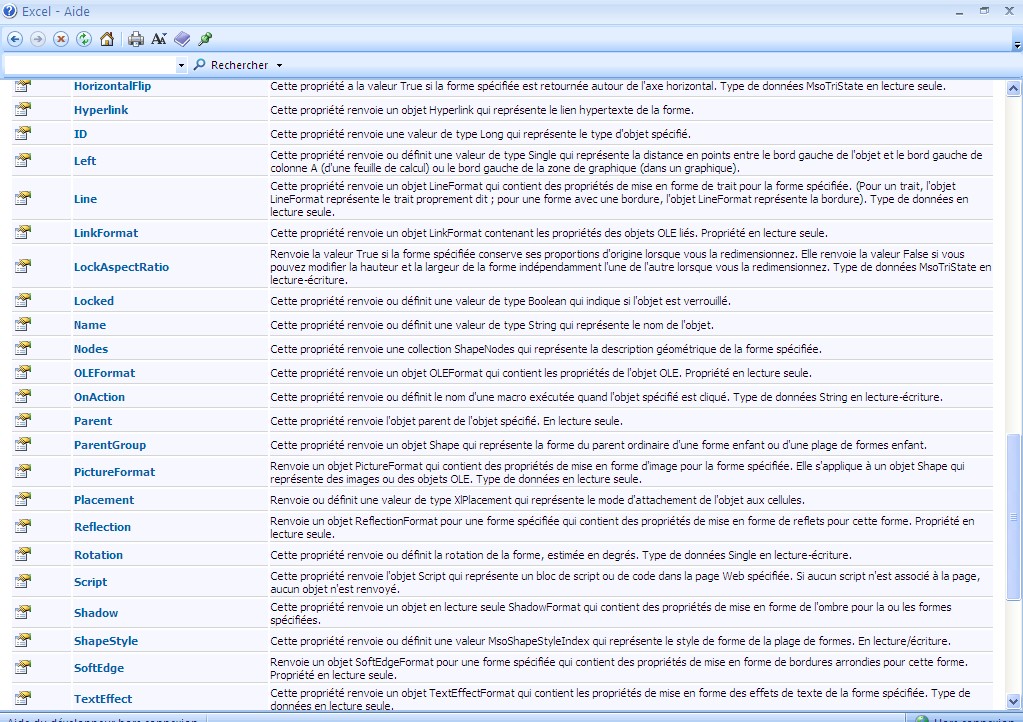
Task: Open the LinkFormat property link
Action: coord(106,233)
